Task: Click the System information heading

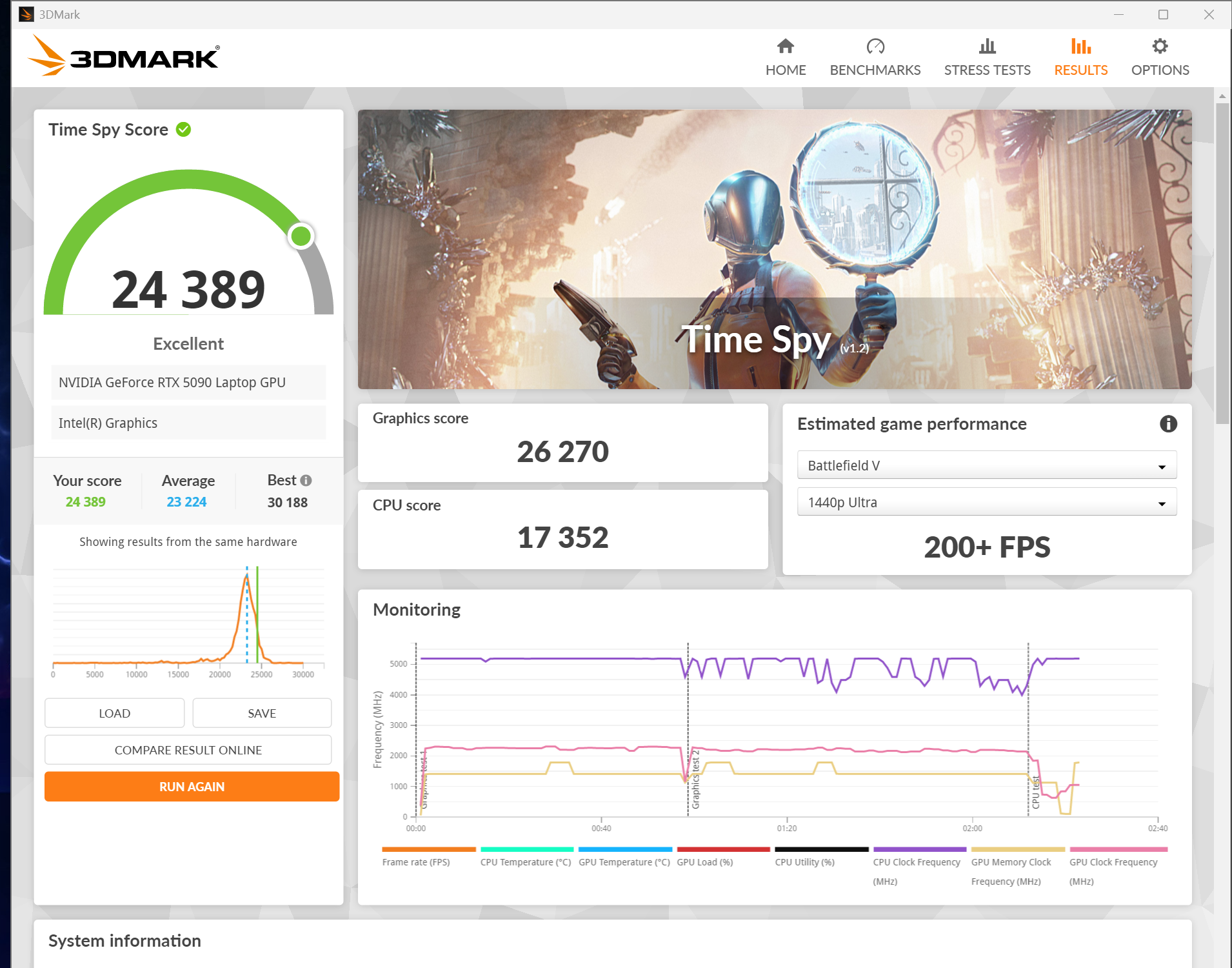Action: 124,941
